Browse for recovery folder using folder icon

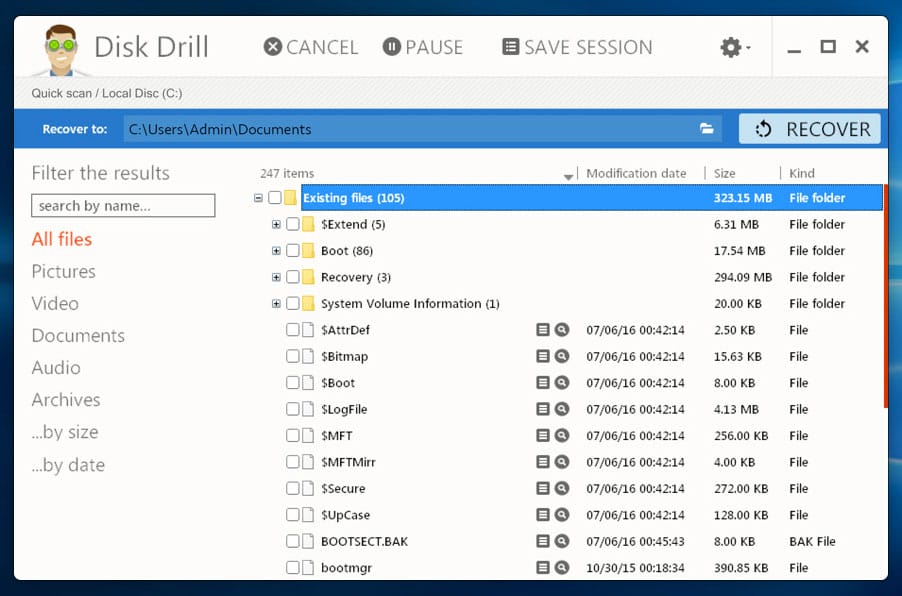[707, 129]
